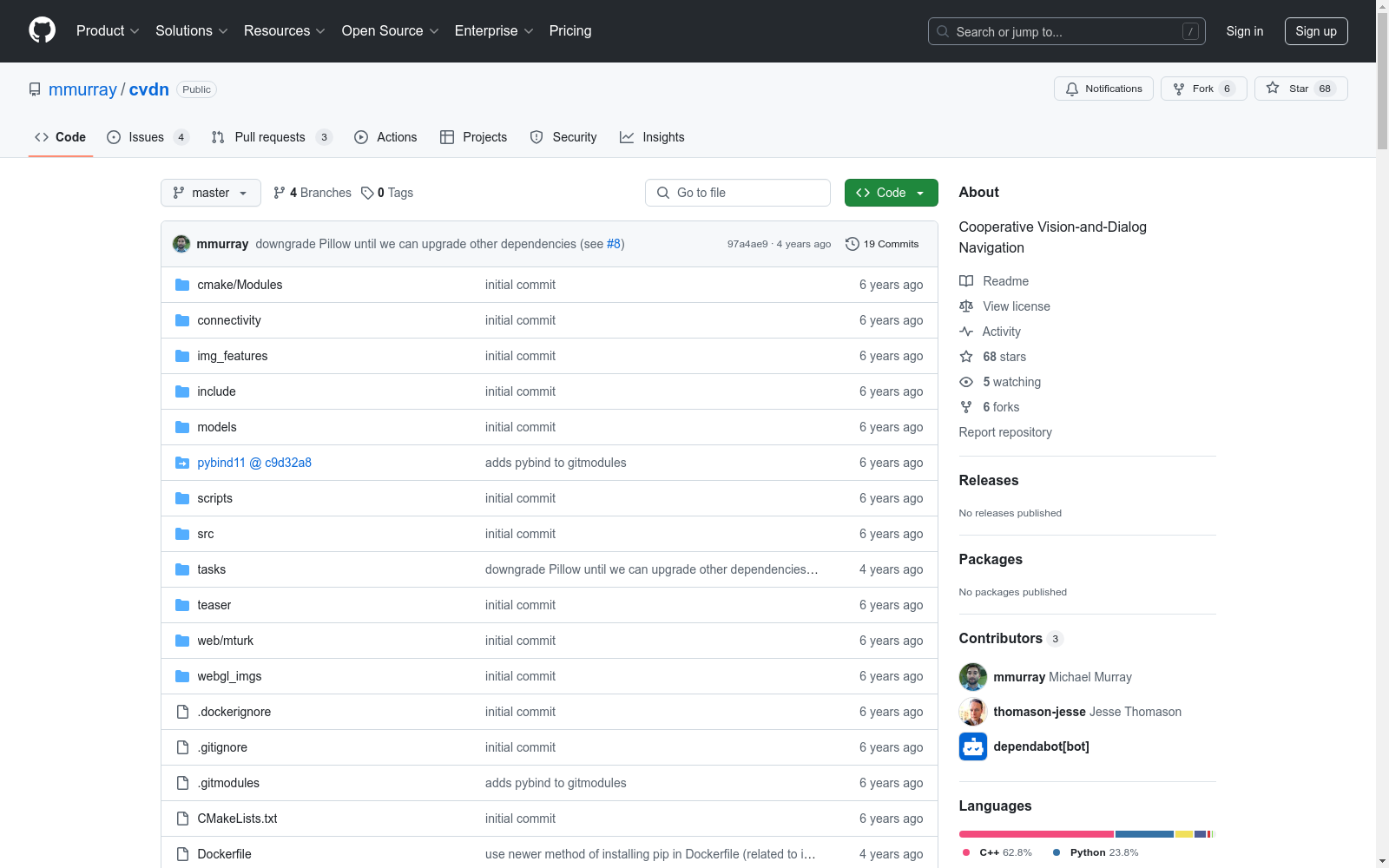This screenshot has width=1389, height=868.
Task: Click the Sign in link
Action: pyautogui.click(x=1245, y=31)
